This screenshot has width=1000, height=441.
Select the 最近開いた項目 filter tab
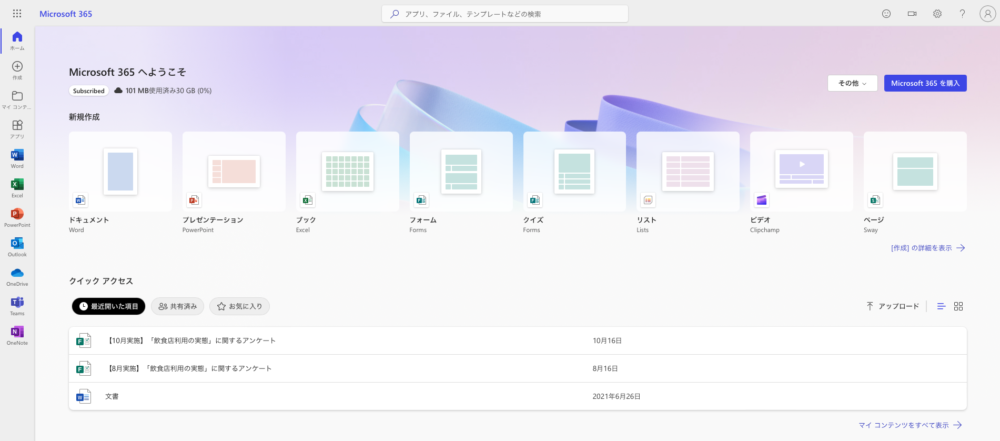coord(109,306)
